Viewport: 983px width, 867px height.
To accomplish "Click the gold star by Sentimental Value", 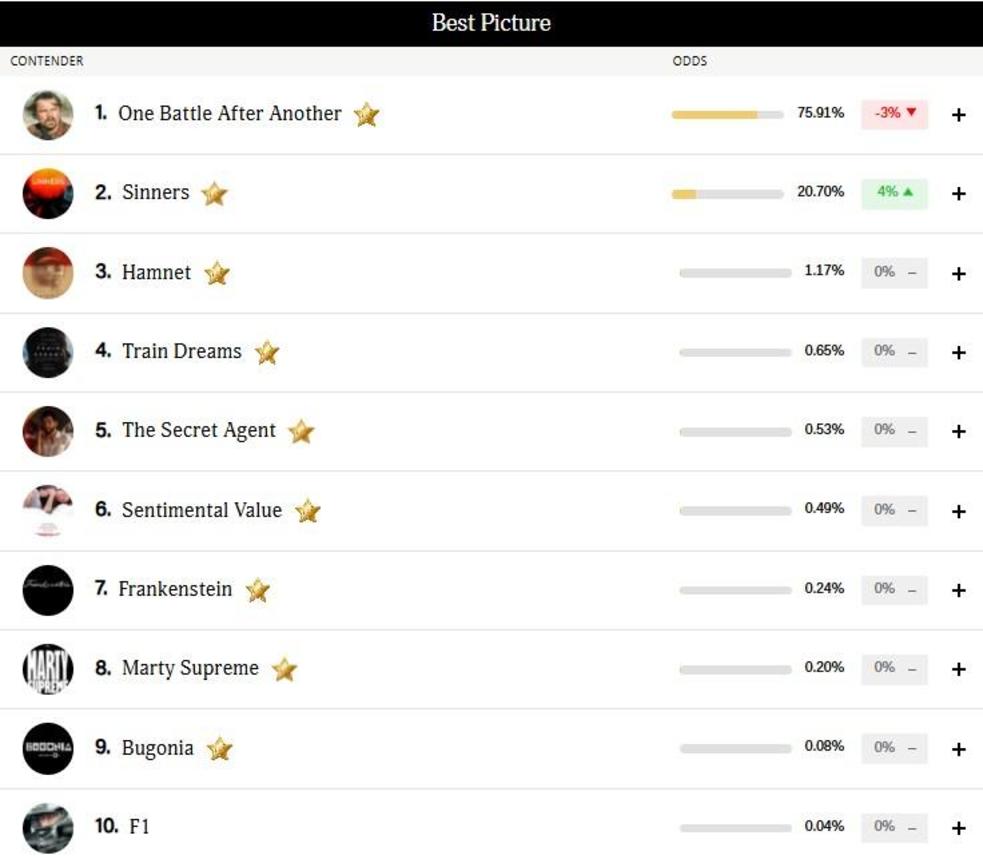I will 307,511.
